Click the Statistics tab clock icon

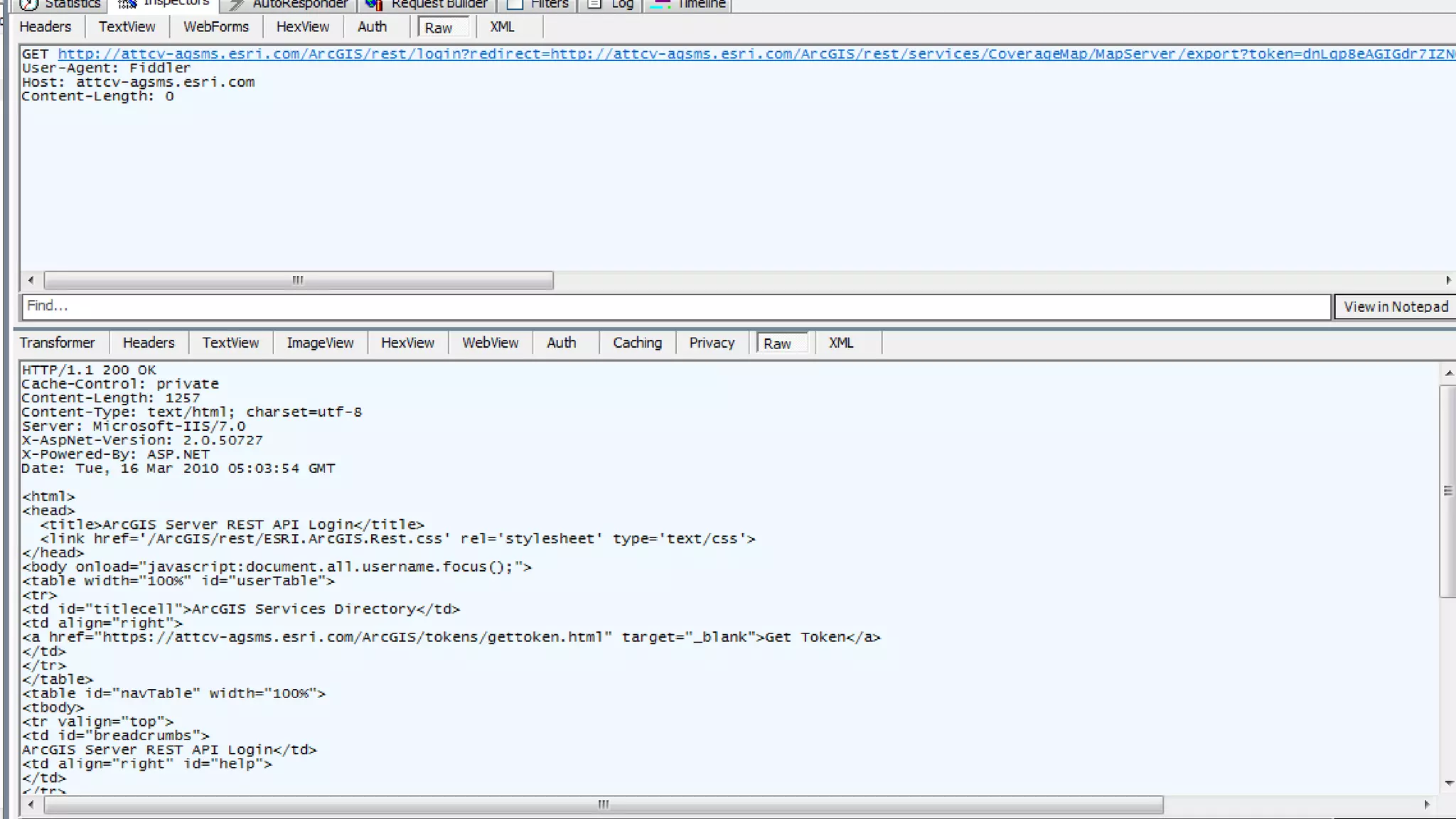click(28, 4)
